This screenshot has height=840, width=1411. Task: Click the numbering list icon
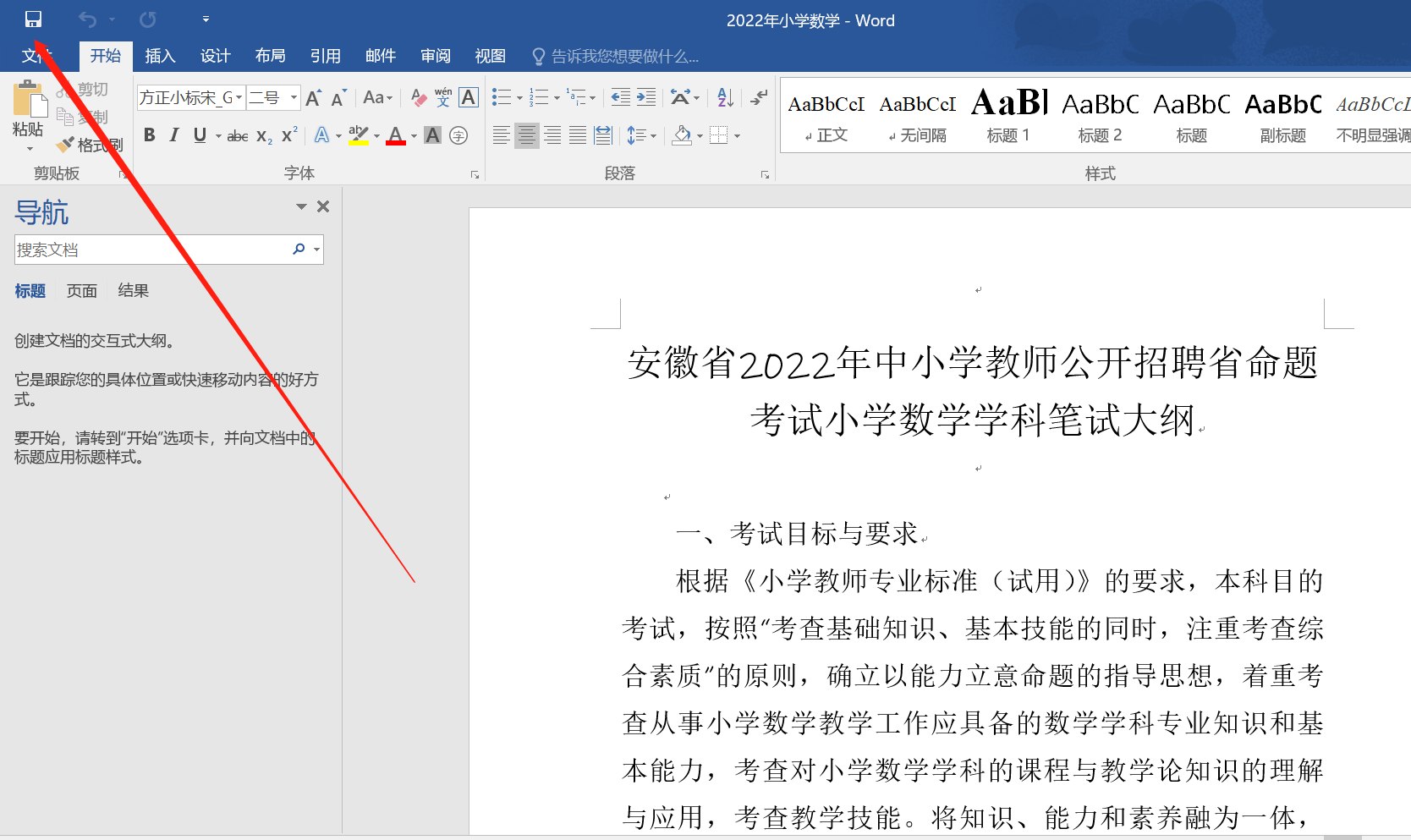[539, 98]
